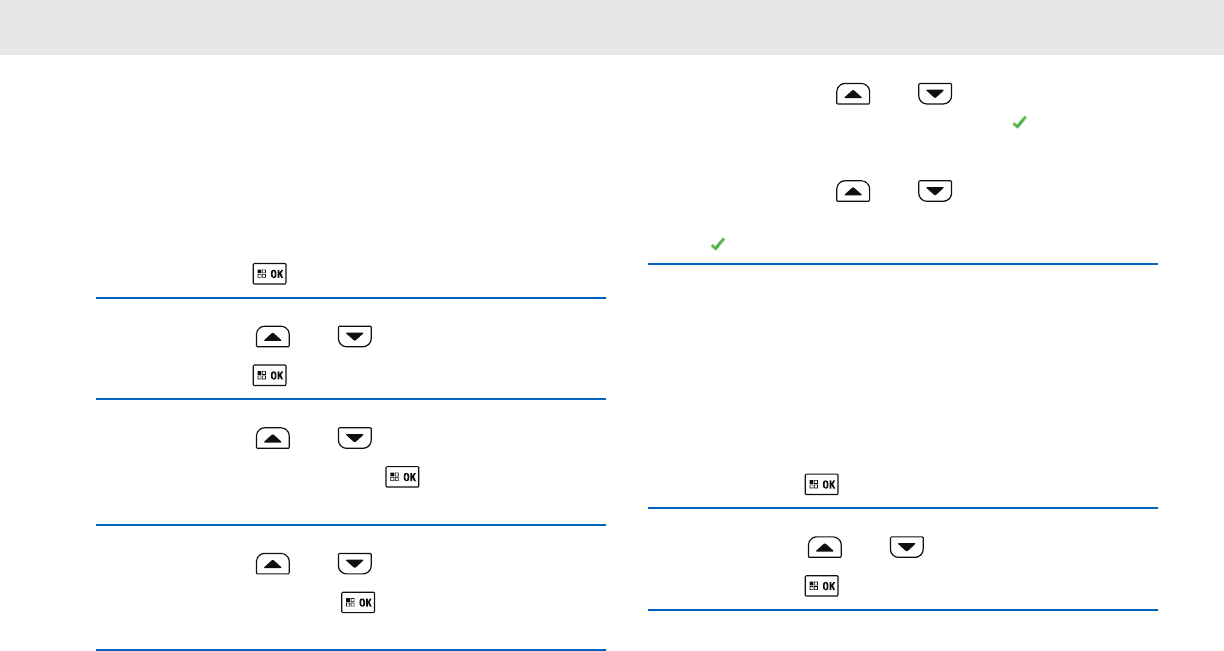Viewport: 1224px width, 651px height.
Task: Click the up arrow above second left OK button
Action: click(x=273, y=338)
